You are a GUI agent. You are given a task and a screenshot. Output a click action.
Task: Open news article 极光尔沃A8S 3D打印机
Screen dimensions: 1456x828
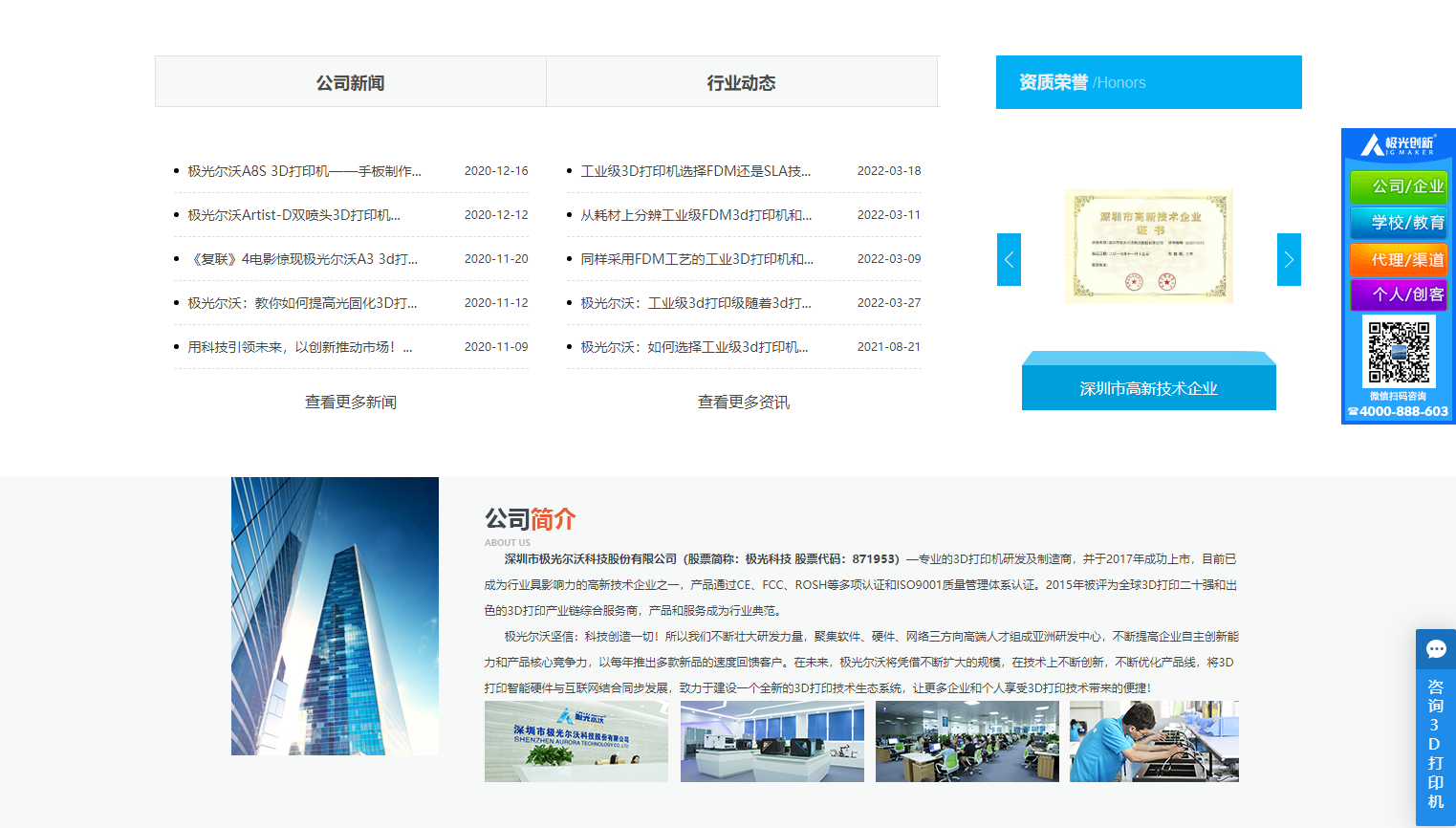pos(304,171)
